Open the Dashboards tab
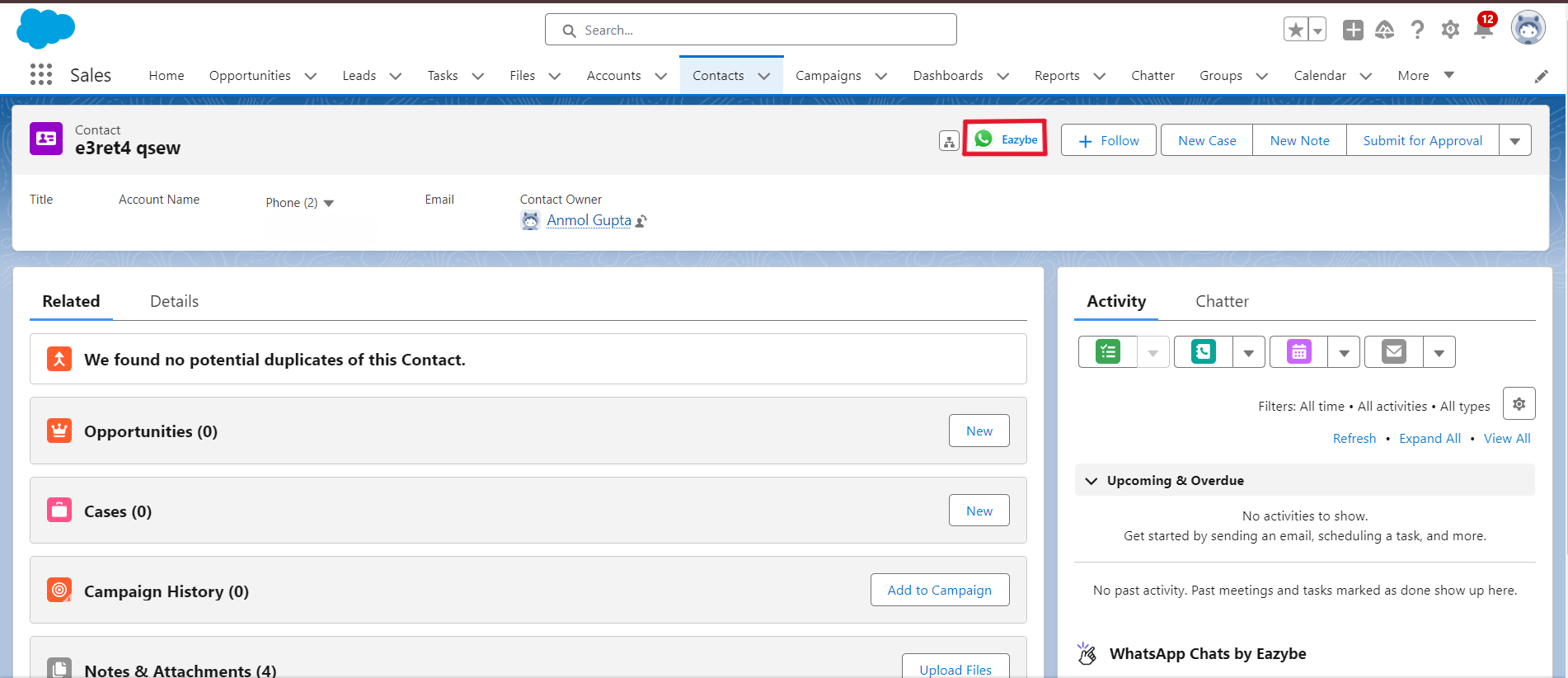The width and height of the screenshot is (1568, 678). click(948, 75)
